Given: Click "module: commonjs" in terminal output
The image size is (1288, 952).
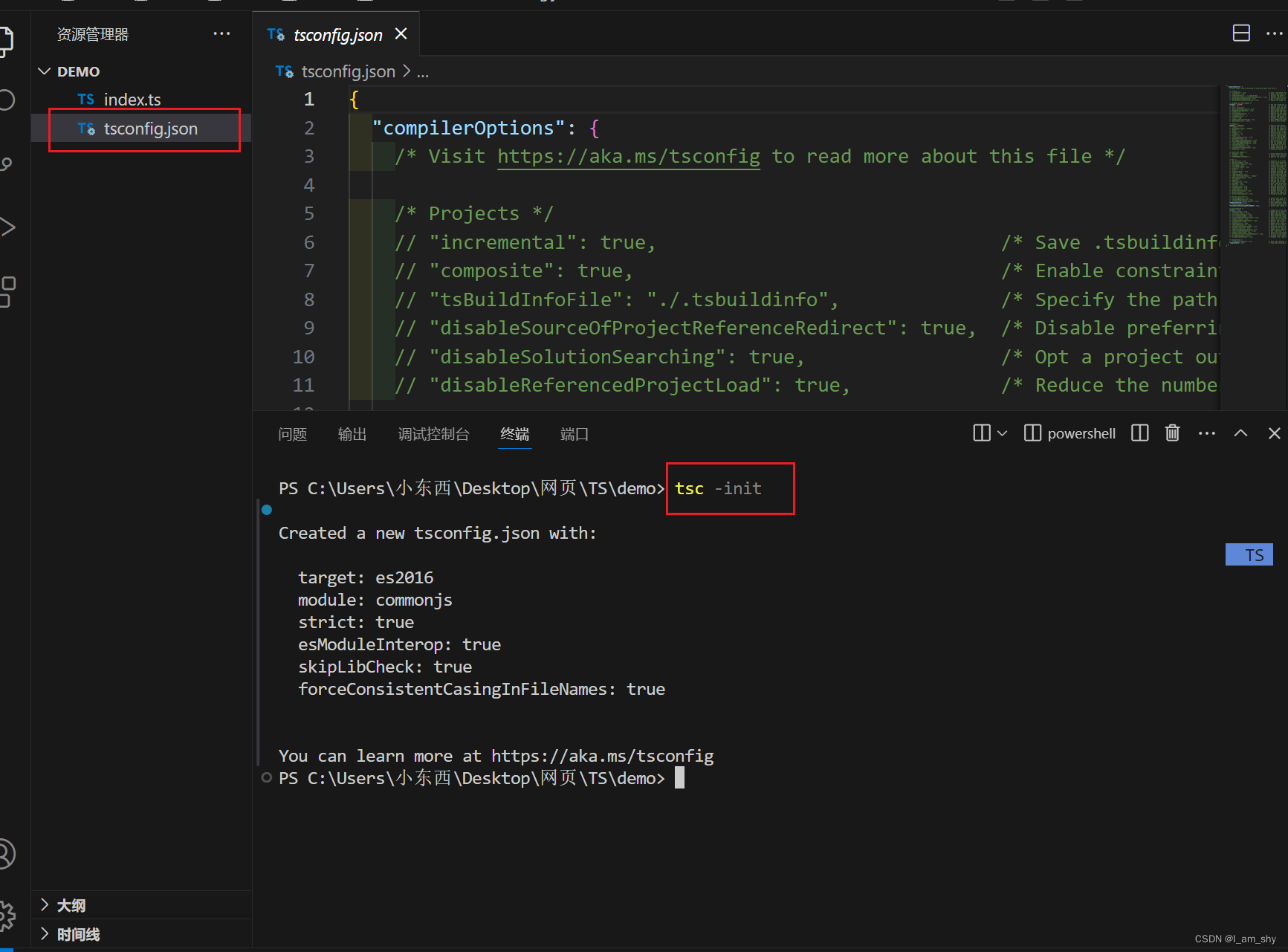Looking at the screenshot, I should 375,600.
